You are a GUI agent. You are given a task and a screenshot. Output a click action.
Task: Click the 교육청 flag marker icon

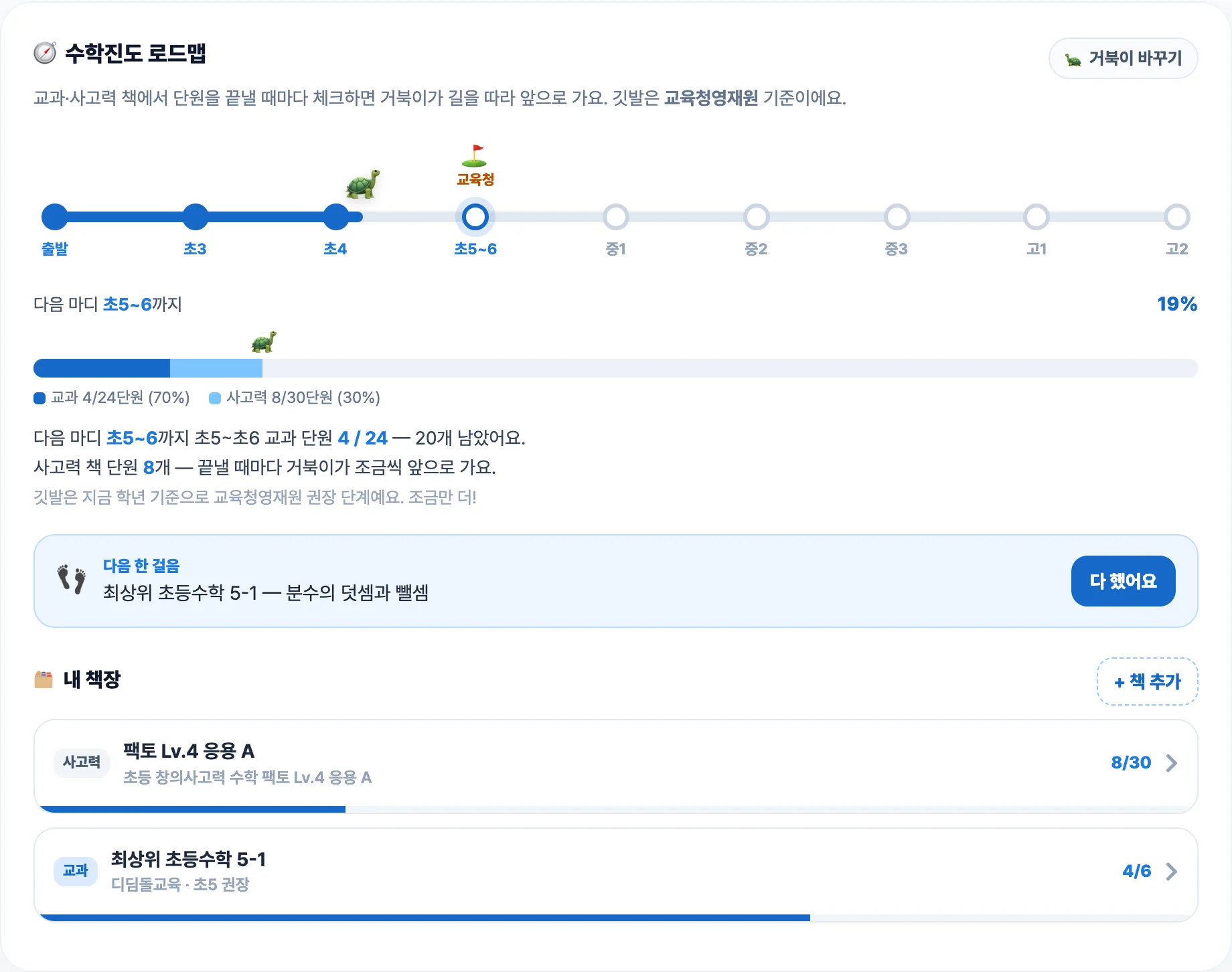(475, 156)
